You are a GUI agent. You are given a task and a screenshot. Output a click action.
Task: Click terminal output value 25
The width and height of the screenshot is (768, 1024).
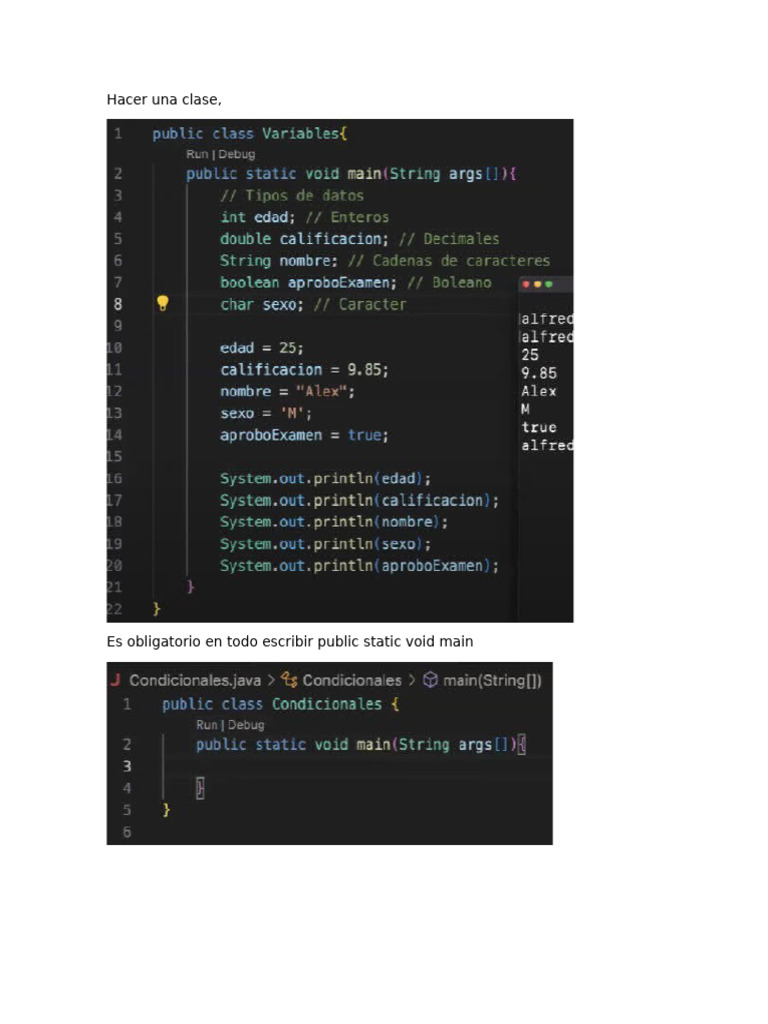point(530,355)
